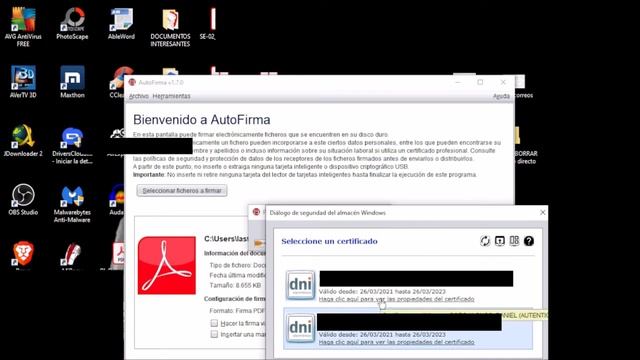The width and height of the screenshot is (640, 360).
Task: Enable the Hacer la firma visible checkbox
Action: pyautogui.click(x=214, y=323)
